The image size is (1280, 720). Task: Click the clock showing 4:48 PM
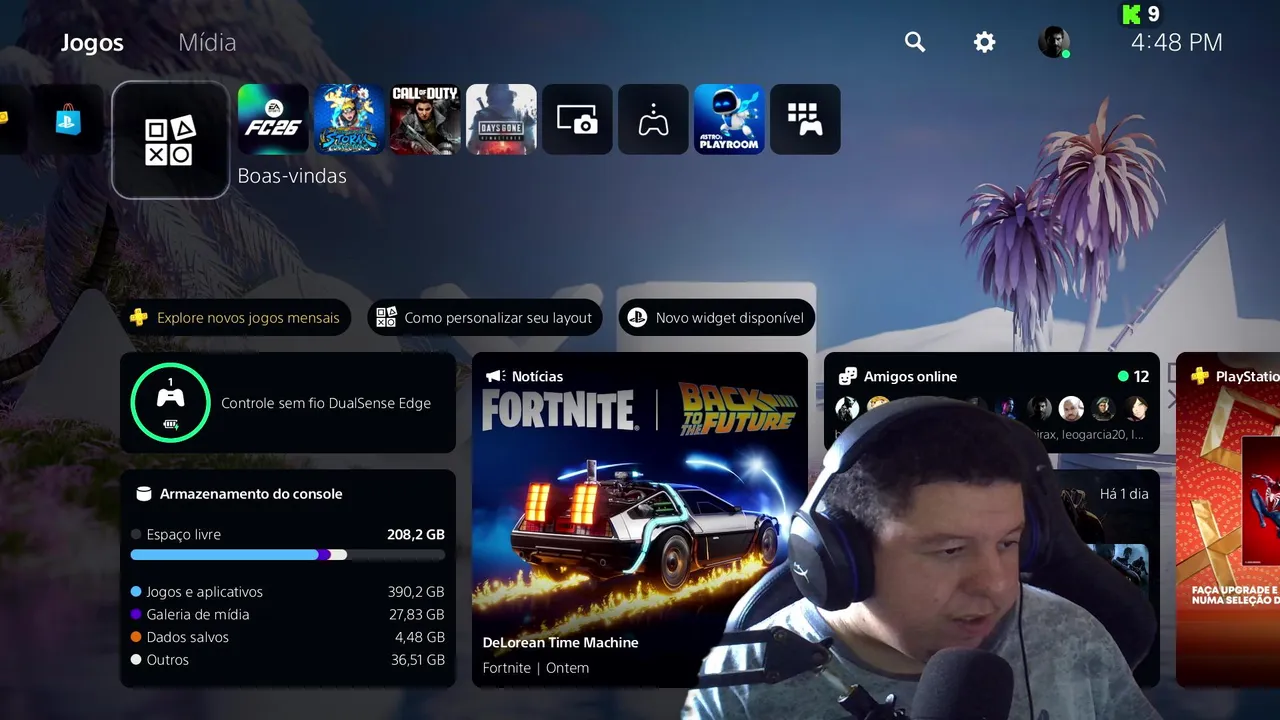1177,42
